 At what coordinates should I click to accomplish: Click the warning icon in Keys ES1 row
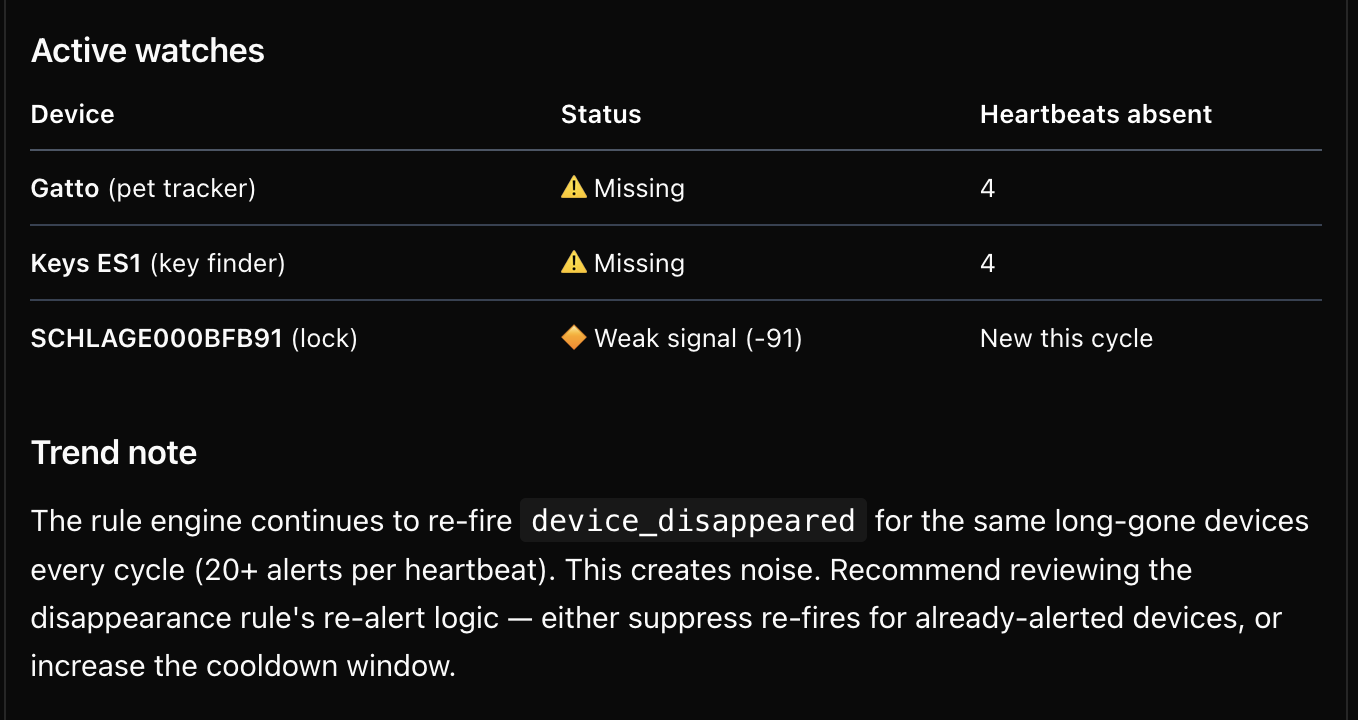pos(573,263)
